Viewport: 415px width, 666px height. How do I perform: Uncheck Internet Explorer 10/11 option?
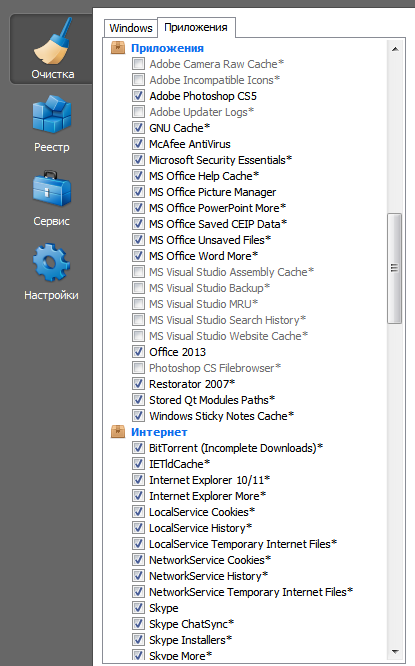pyautogui.click(x=138, y=480)
